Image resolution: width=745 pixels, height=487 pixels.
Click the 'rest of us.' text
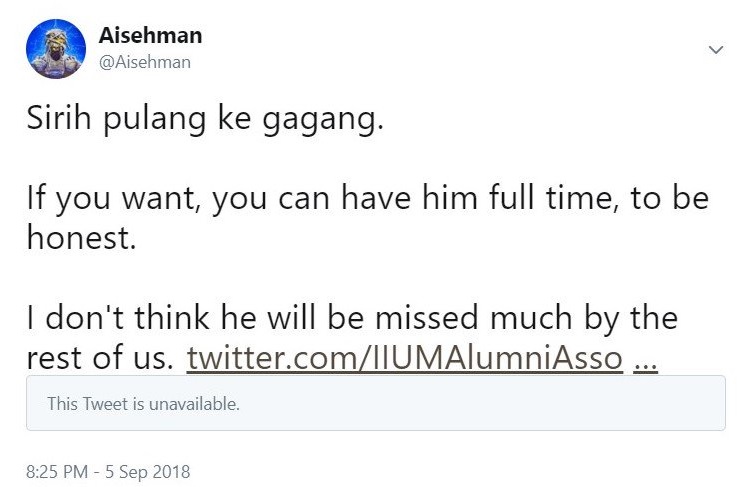point(100,357)
